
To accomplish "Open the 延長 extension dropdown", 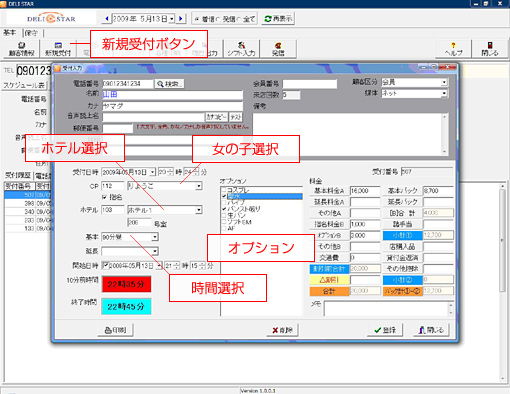I will click(x=155, y=251).
